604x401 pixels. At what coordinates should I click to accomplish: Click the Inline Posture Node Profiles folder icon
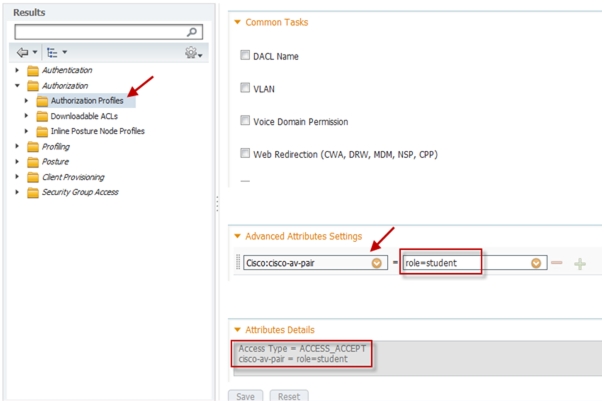coord(42,131)
